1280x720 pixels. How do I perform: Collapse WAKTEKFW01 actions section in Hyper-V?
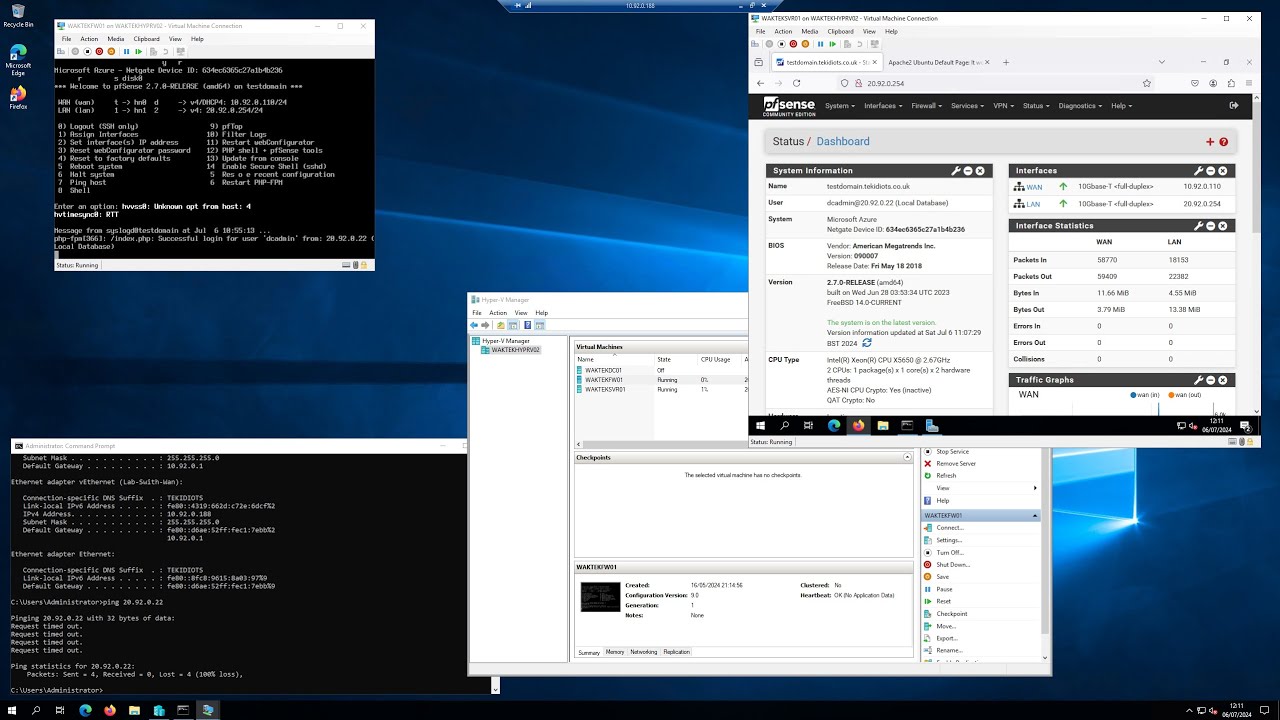click(1035, 516)
